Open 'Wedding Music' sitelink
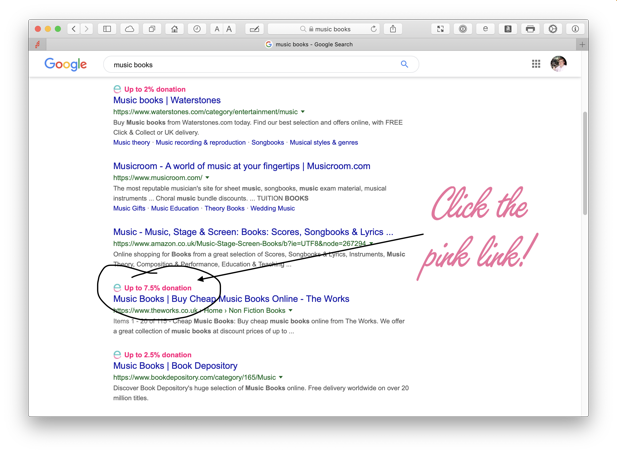The image size is (617, 454). tap(272, 209)
